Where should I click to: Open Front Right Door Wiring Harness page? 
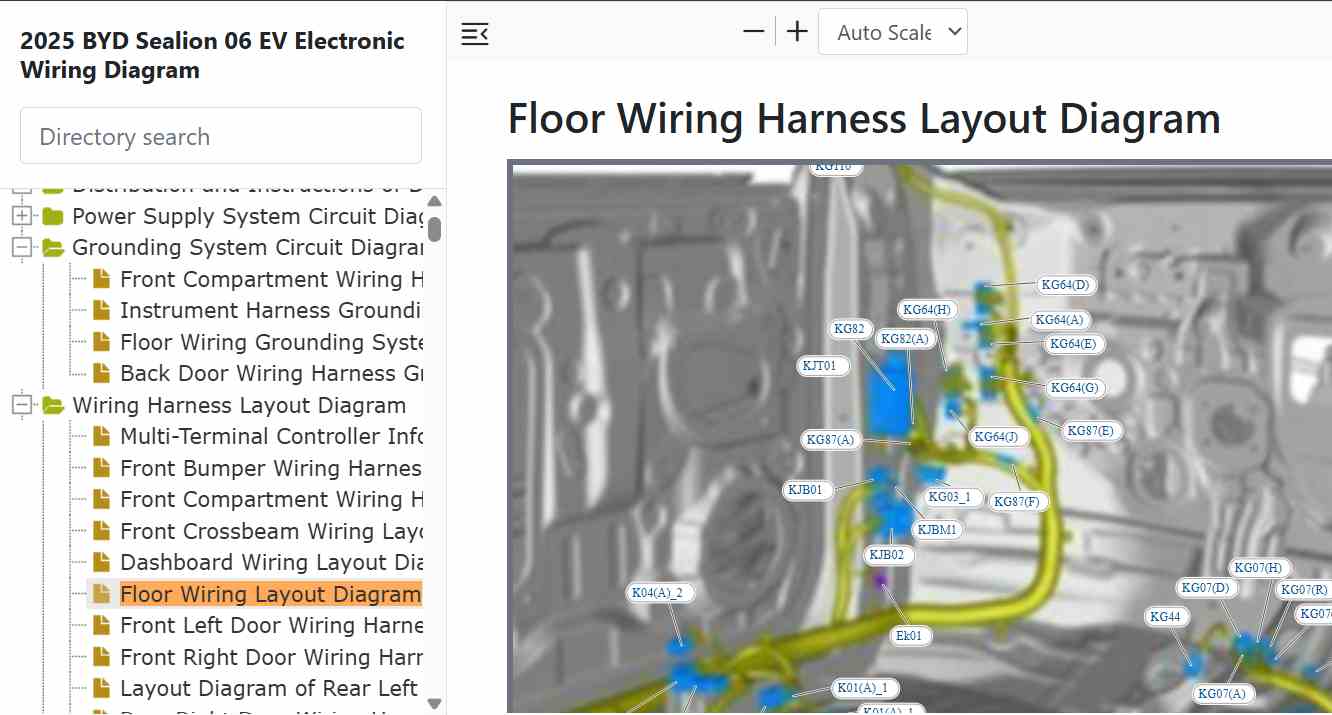272,657
